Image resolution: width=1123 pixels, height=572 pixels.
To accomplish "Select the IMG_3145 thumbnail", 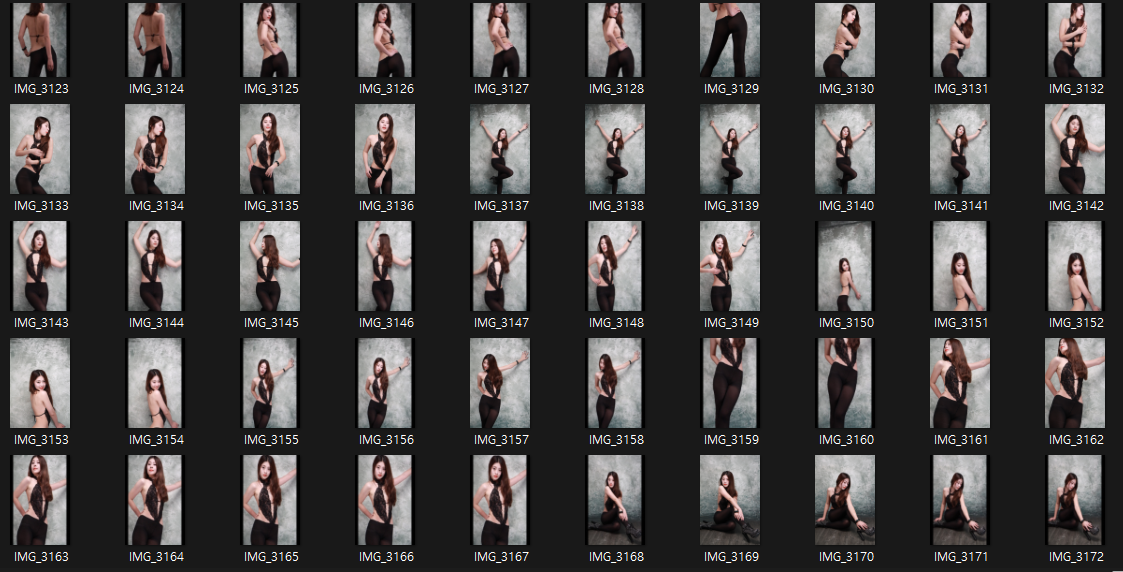I will pyautogui.click(x=270, y=266).
